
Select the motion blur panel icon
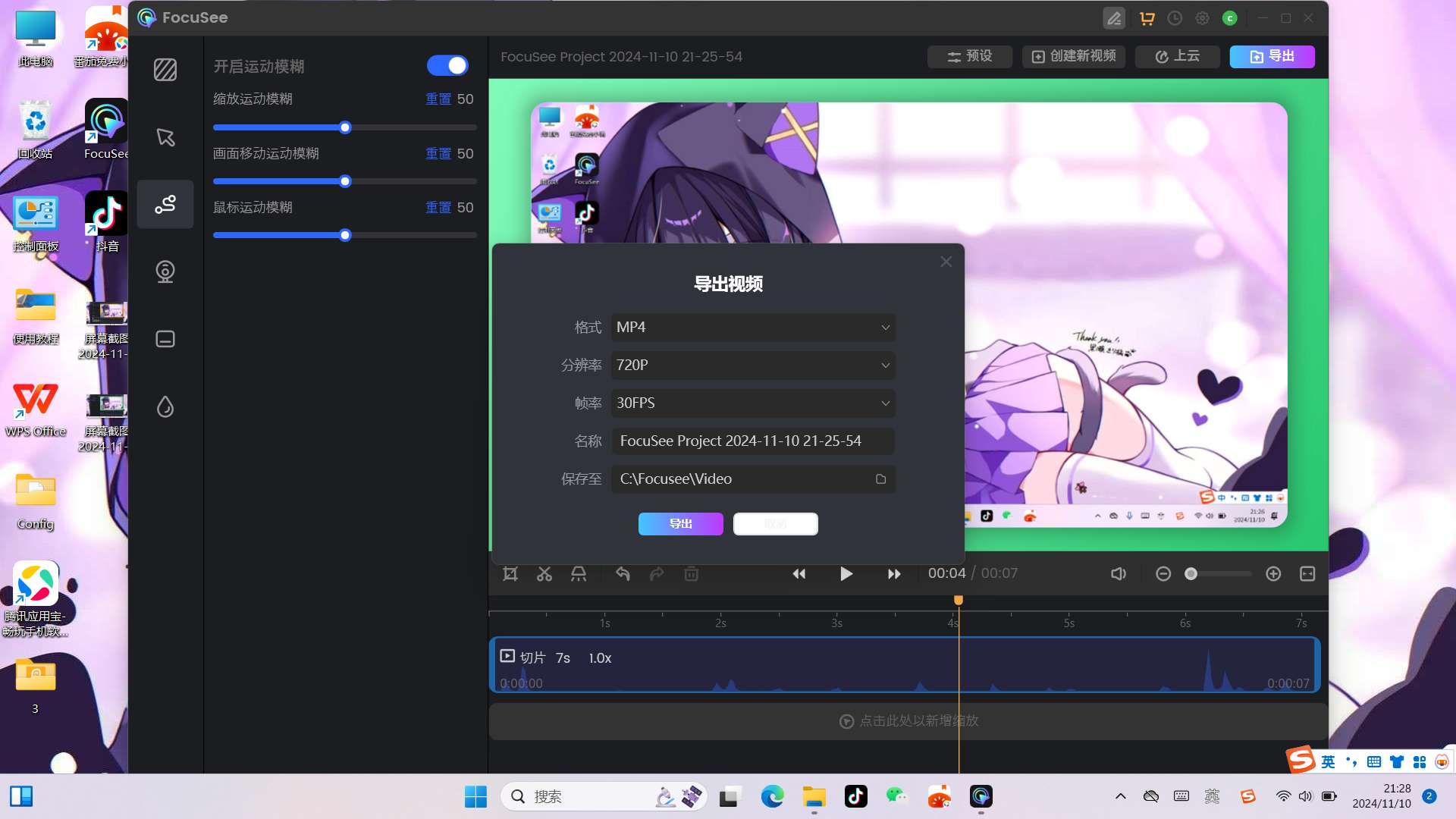tap(165, 204)
